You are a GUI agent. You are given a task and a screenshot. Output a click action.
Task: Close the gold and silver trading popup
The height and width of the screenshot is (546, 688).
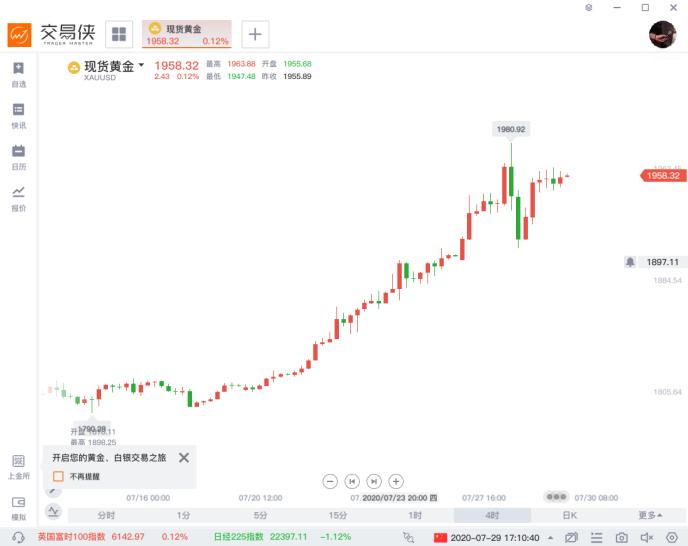184,458
